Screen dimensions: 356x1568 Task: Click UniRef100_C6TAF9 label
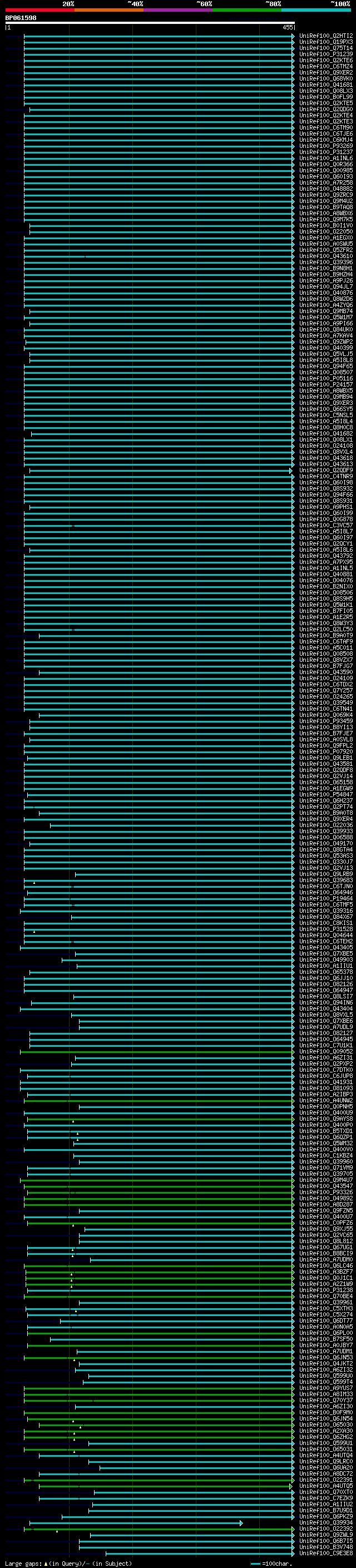click(x=326, y=641)
